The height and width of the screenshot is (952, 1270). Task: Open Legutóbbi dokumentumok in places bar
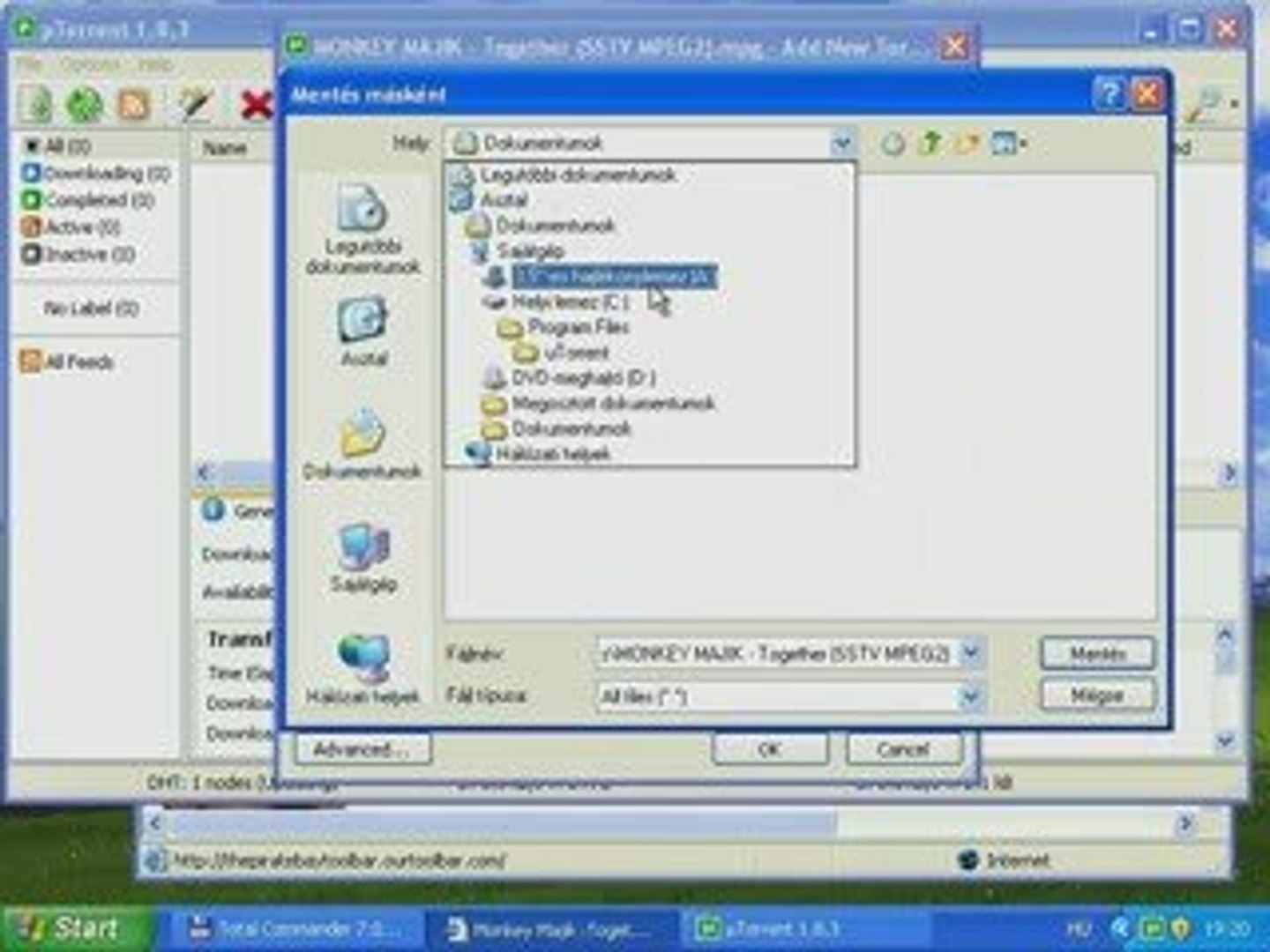(362, 231)
